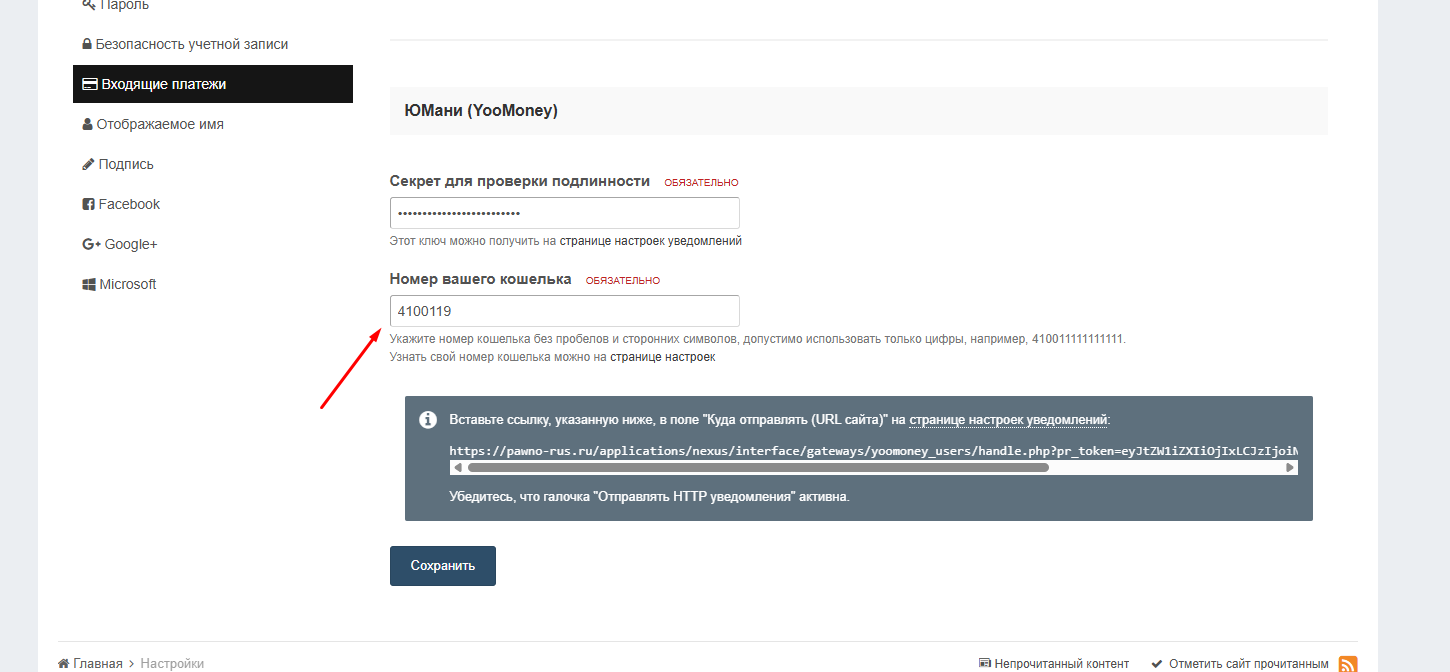Image resolution: width=1450 pixels, height=672 pixels.
Task: Focus the Номер вашего кошелька field
Action: click(565, 311)
